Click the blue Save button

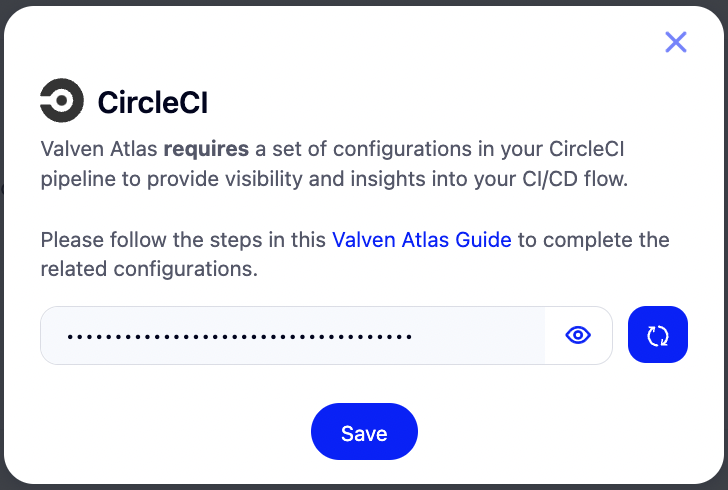point(364,431)
